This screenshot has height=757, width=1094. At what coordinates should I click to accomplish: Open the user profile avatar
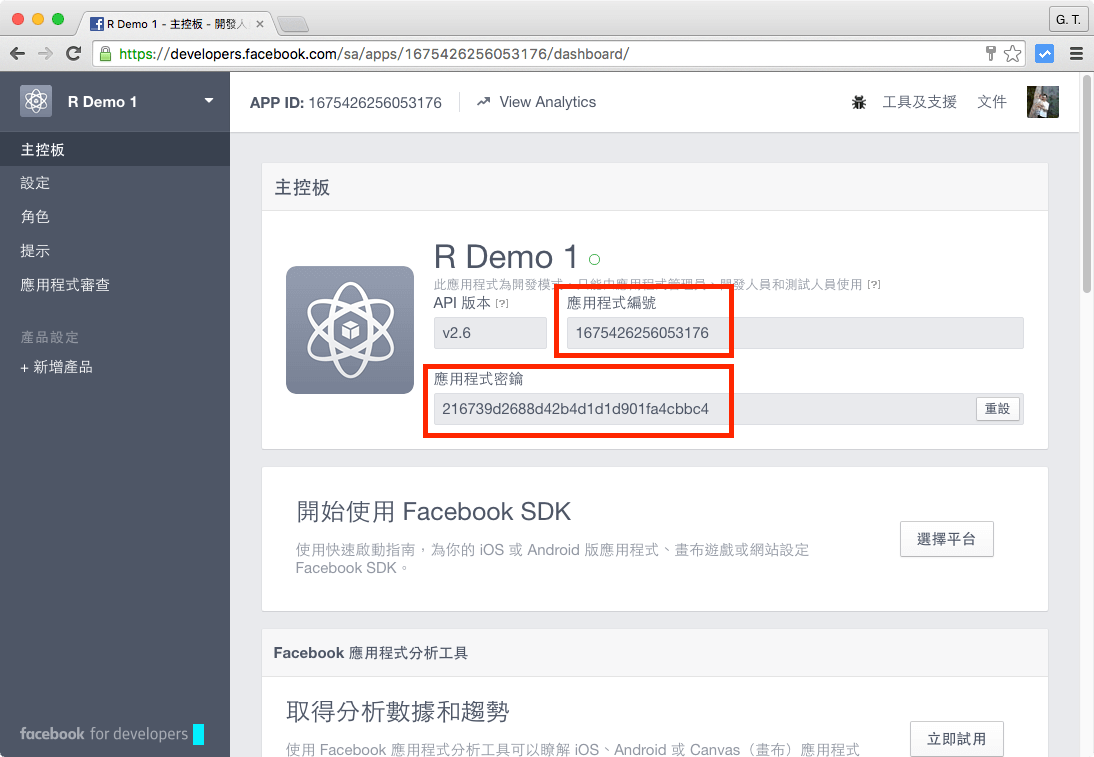pyautogui.click(x=1042, y=102)
